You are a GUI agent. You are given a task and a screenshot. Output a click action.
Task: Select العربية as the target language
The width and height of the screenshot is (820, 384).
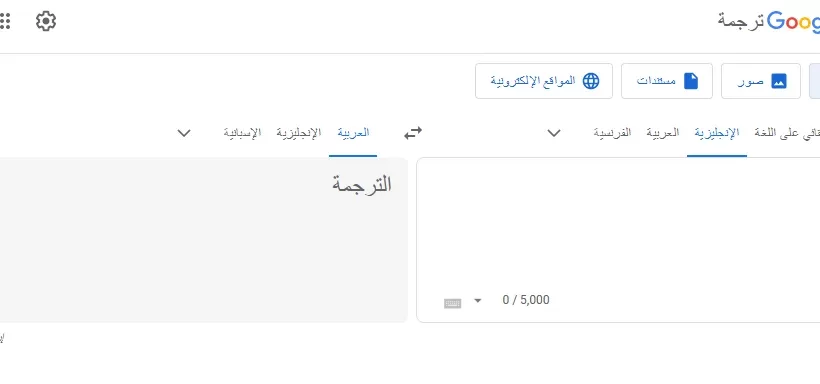353,133
